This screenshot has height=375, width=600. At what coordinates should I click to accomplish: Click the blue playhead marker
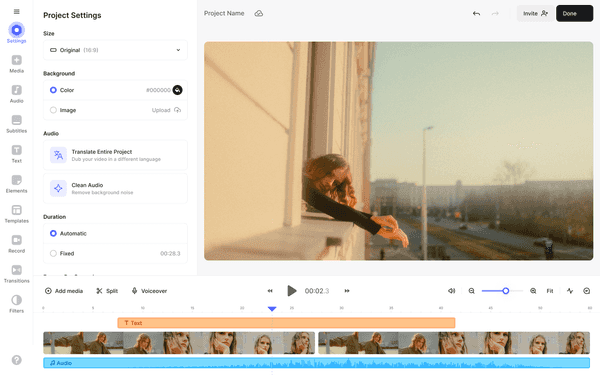[x=272, y=308]
